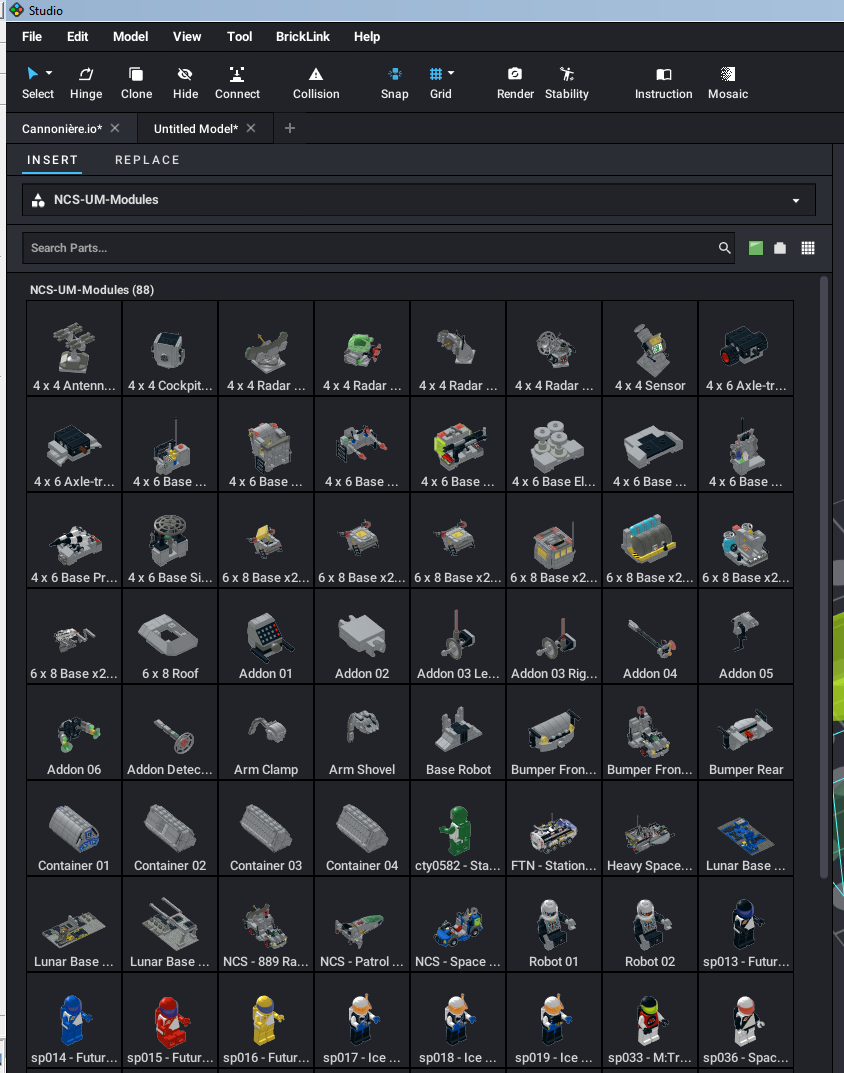Open the BrickLink menu
Image resolution: width=844 pixels, height=1073 pixels.
[x=303, y=37]
